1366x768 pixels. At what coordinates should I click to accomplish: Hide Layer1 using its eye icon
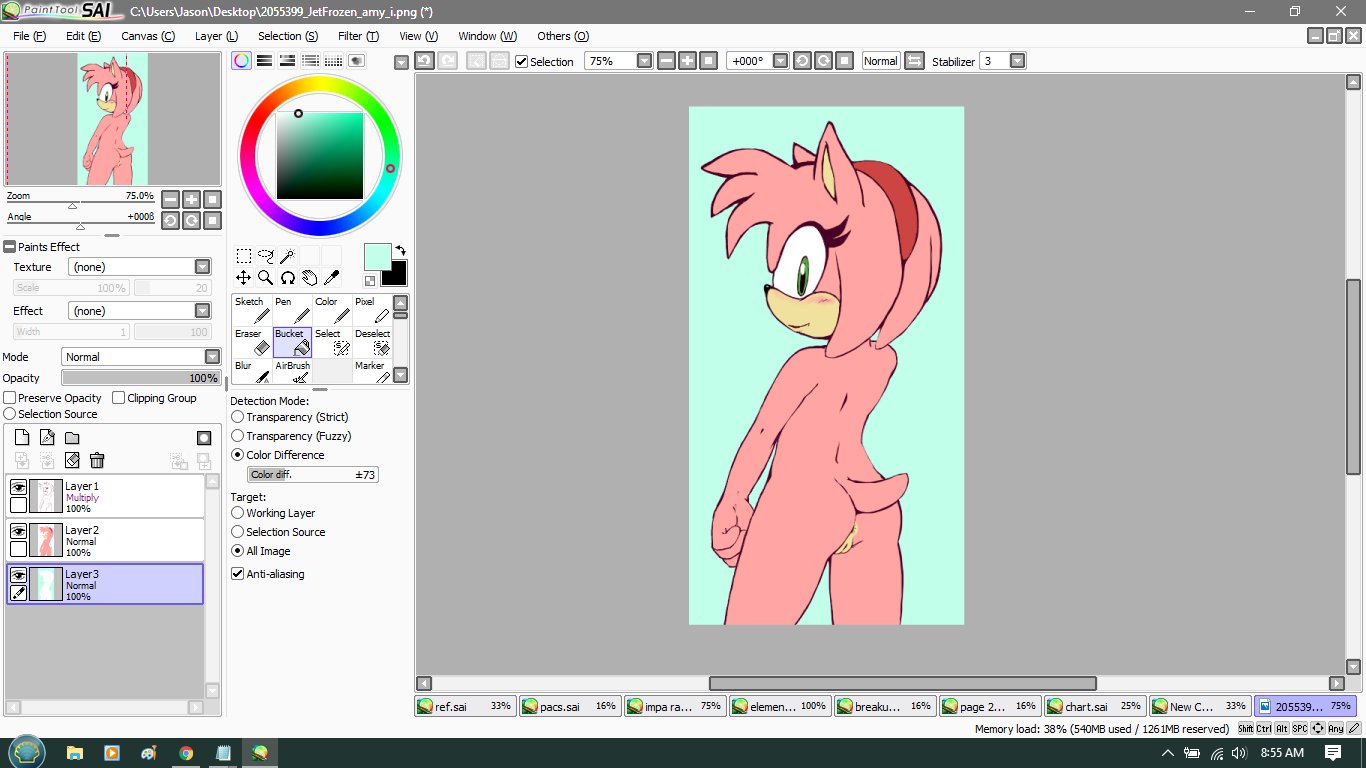point(18,487)
